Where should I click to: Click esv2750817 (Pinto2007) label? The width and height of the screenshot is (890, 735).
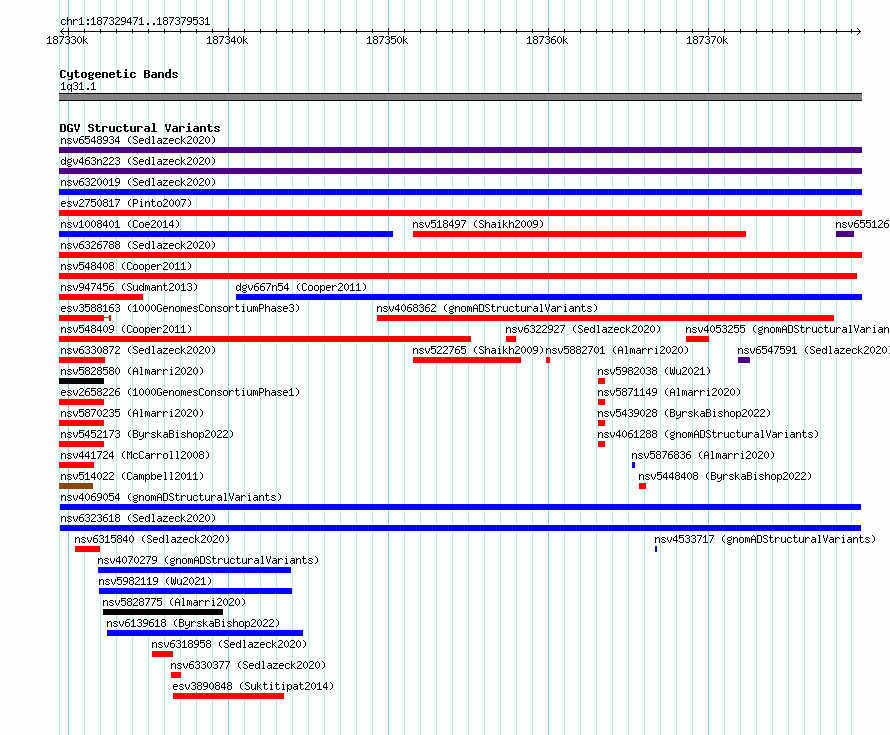[126, 203]
